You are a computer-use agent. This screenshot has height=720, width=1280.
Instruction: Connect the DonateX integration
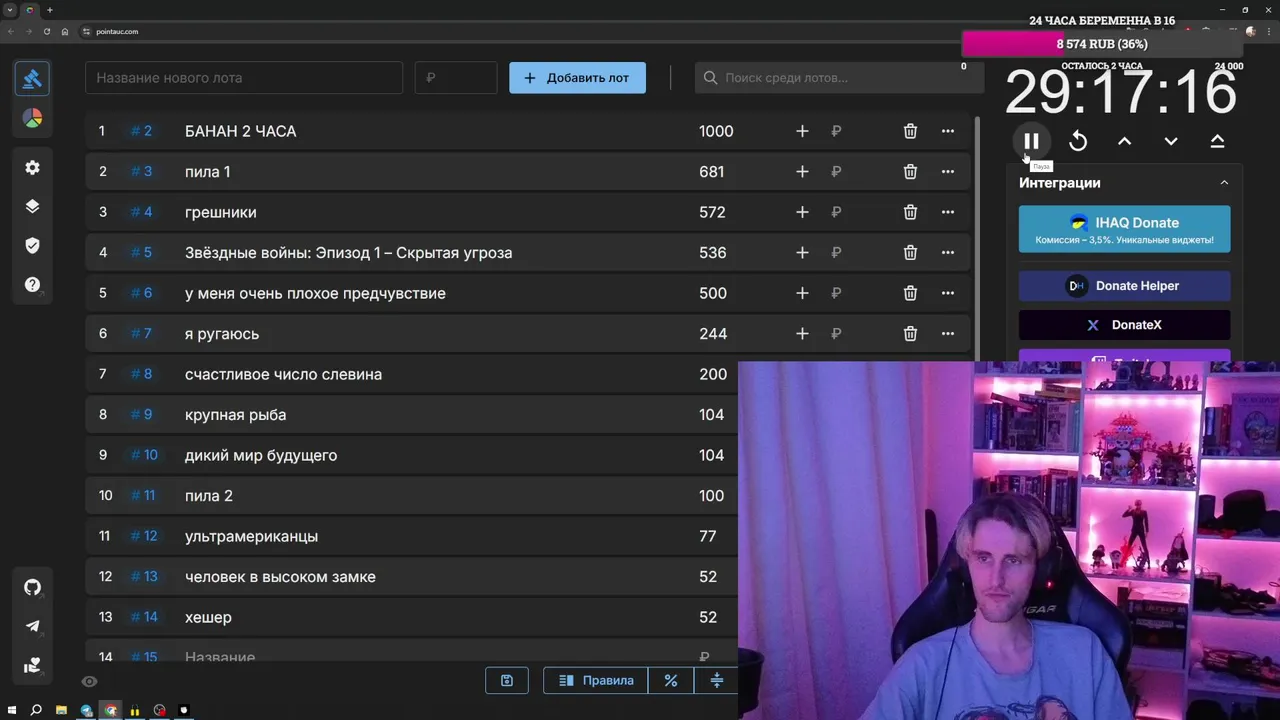[x=1125, y=325]
